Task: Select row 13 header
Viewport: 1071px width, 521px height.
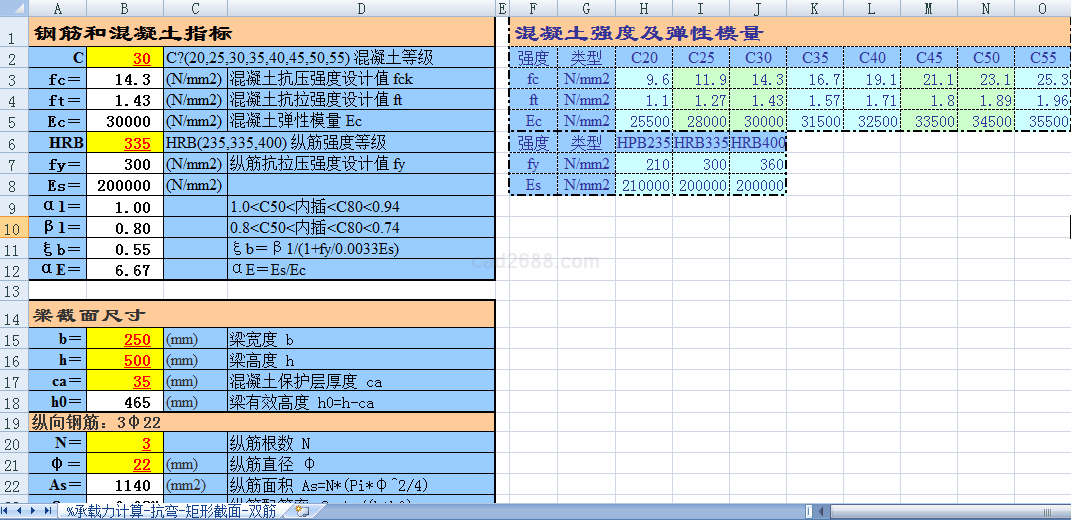Action: click(13, 291)
